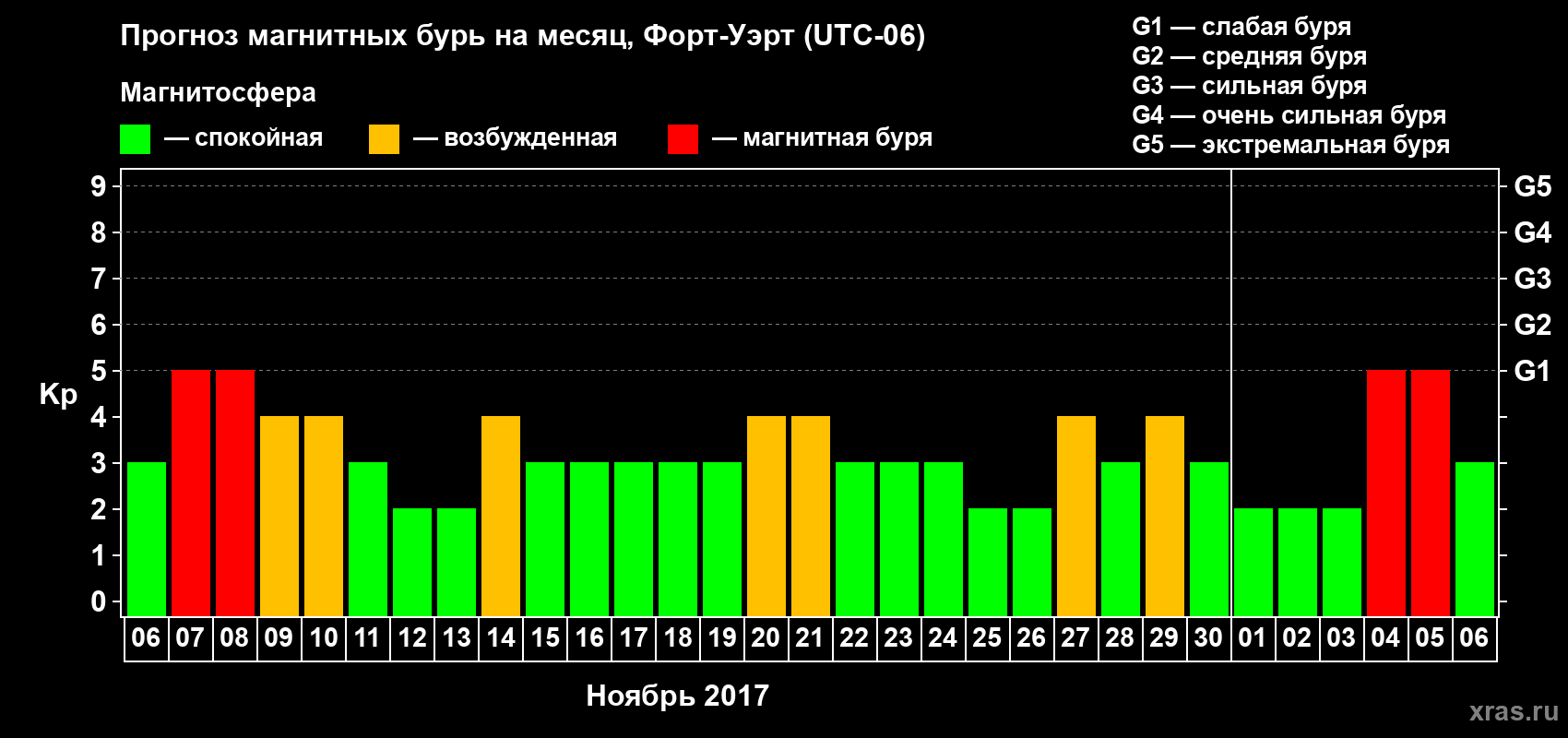Click the date label 13 on axis
This screenshot has width=1568, height=738.
pyautogui.click(x=457, y=637)
